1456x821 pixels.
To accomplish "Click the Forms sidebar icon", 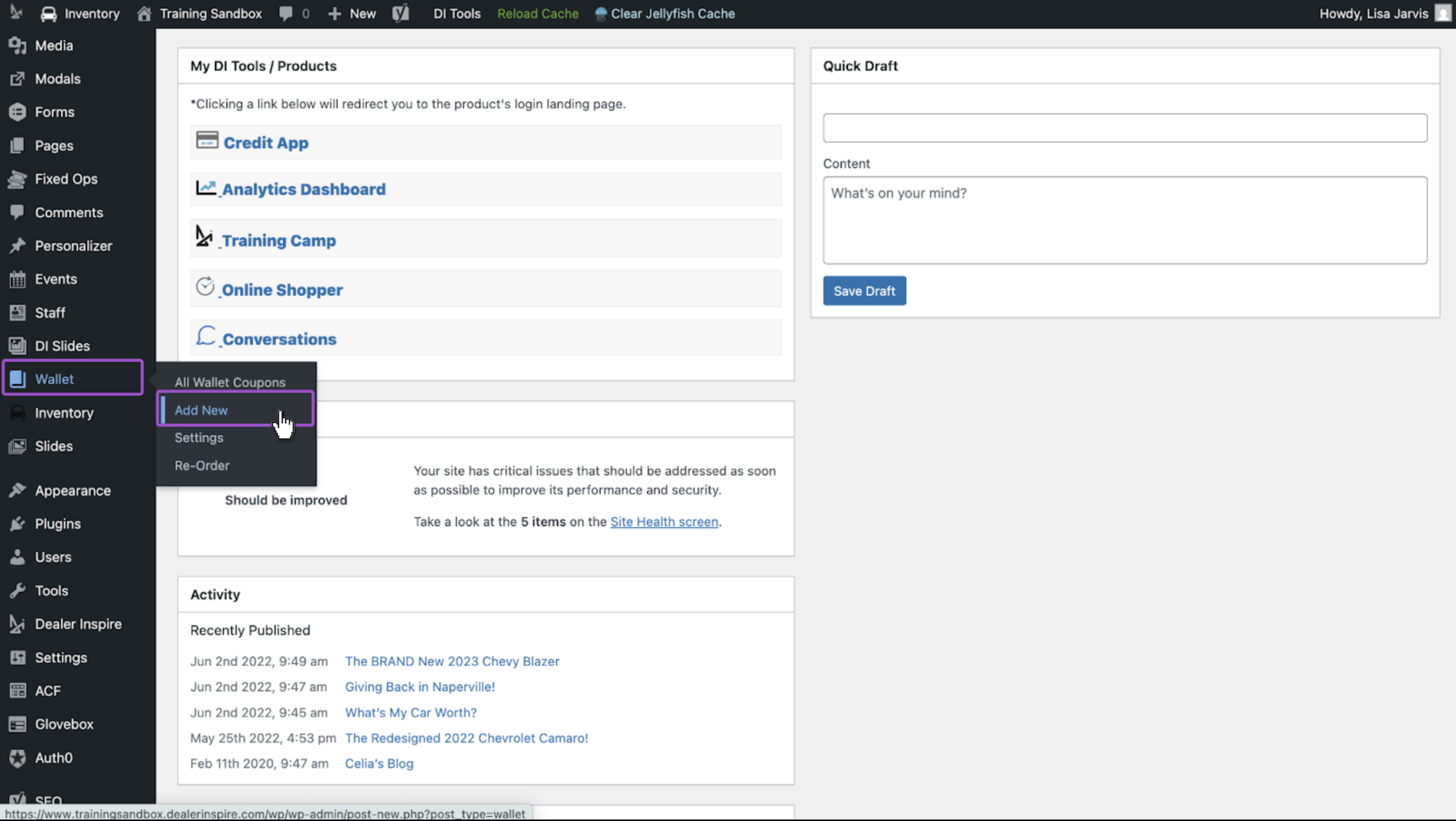I will (x=18, y=112).
